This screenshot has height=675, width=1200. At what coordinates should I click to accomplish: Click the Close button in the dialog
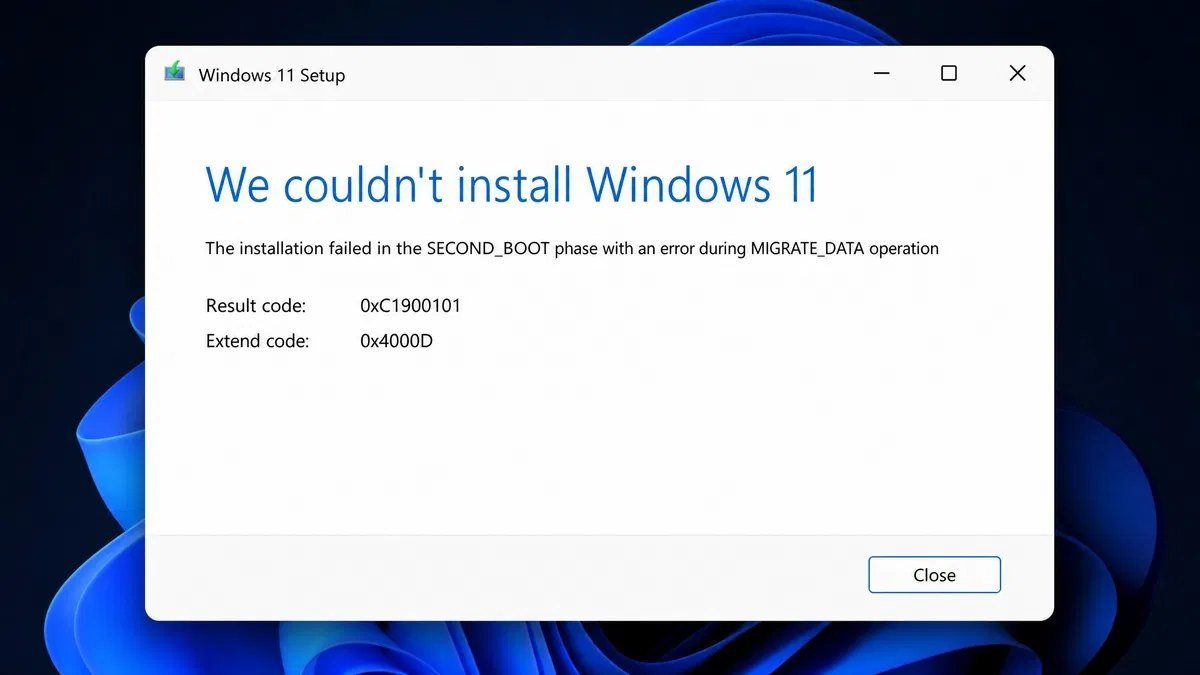point(934,575)
